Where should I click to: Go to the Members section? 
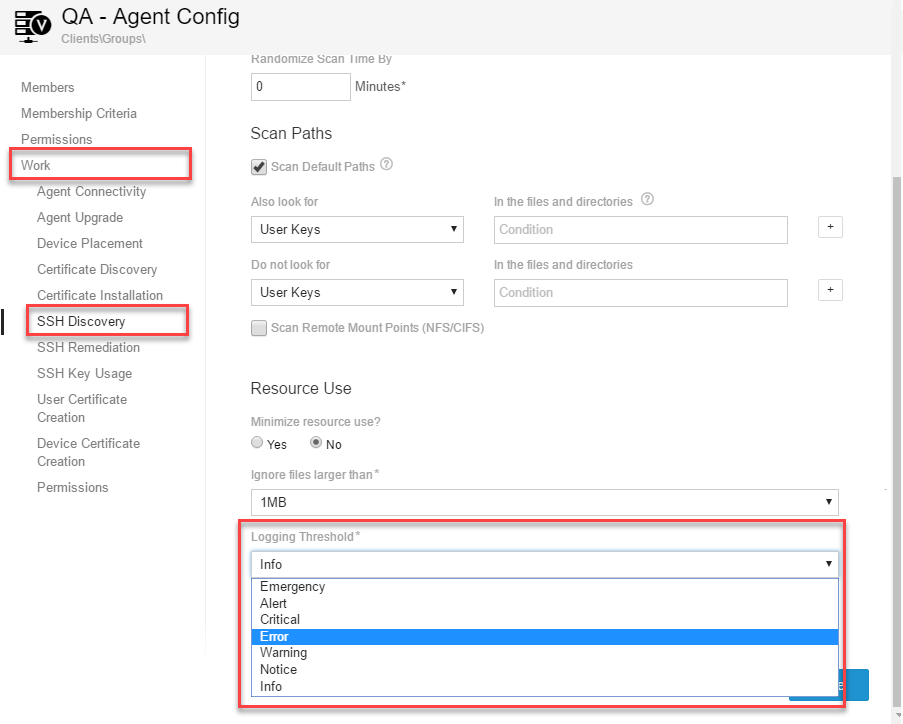tap(47, 87)
